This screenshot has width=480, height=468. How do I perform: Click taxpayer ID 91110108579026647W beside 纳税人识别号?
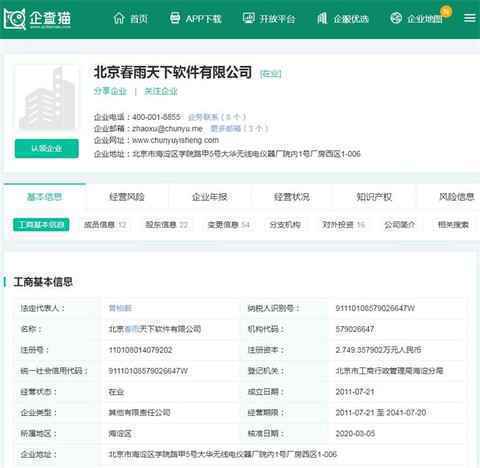point(375,308)
